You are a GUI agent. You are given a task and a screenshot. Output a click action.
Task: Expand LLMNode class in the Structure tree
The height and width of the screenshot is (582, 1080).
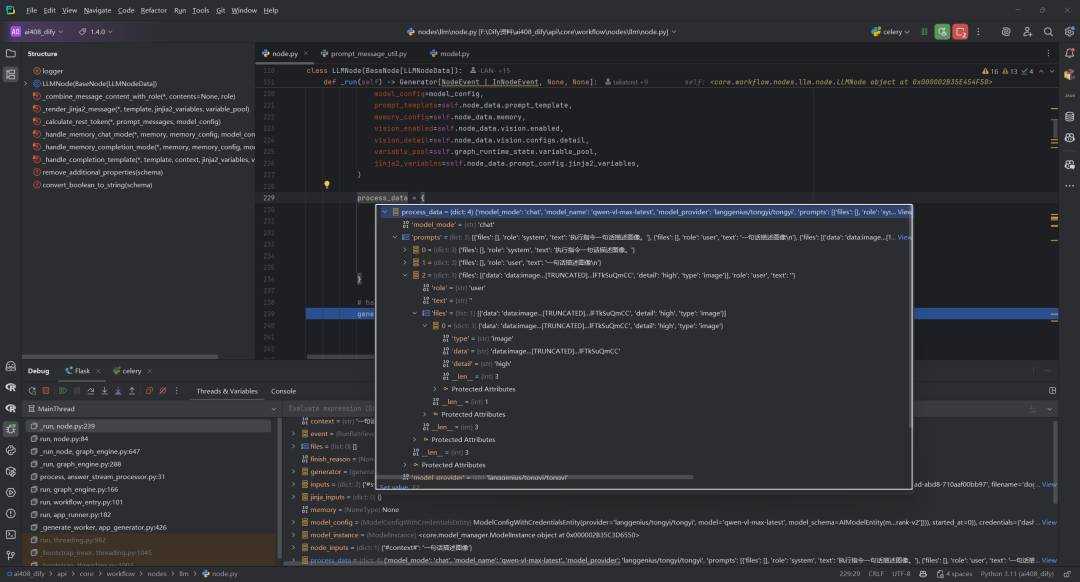[x=26, y=83]
